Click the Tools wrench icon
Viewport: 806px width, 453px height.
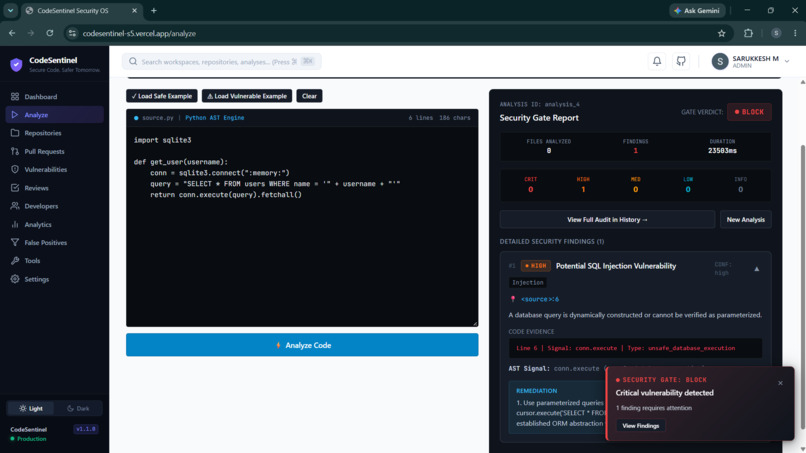coord(15,261)
